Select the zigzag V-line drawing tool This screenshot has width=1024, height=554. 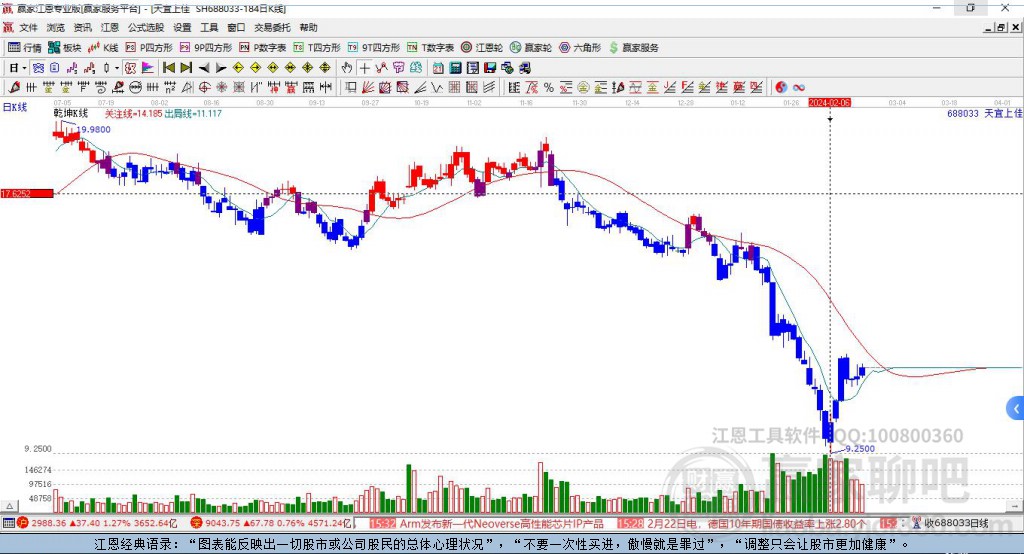437,87
